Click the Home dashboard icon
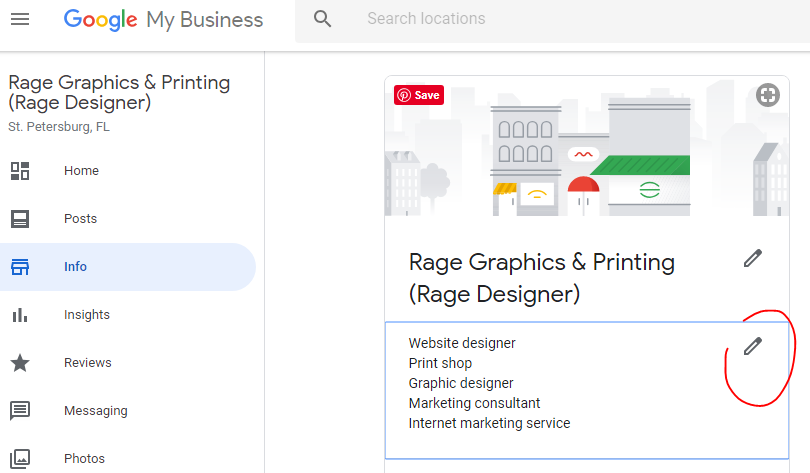The height and width of the screenshot is (473, 810). click(20, 171)
